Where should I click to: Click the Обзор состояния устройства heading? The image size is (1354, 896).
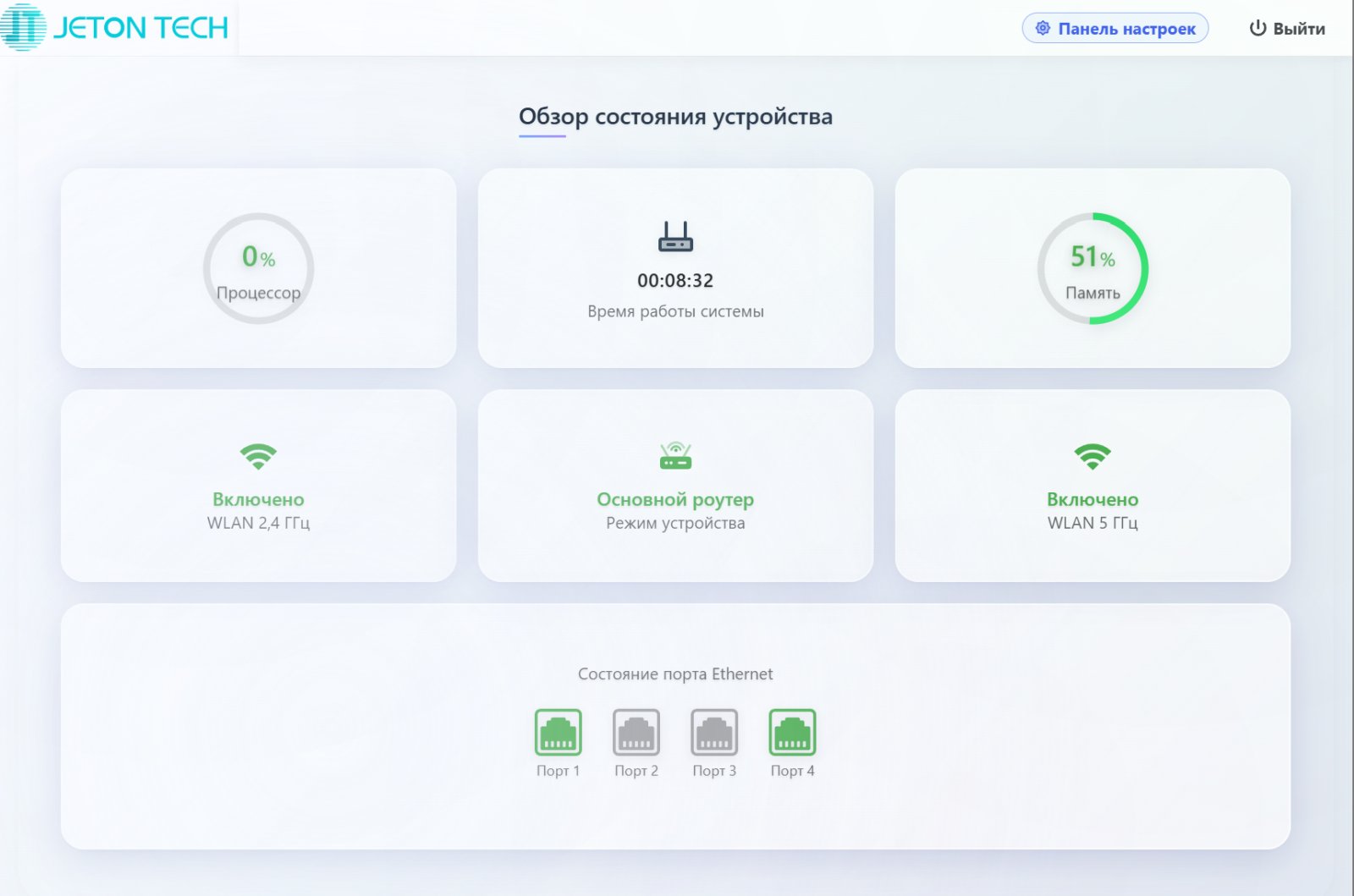pyautogui.click(x=675, y=117)
